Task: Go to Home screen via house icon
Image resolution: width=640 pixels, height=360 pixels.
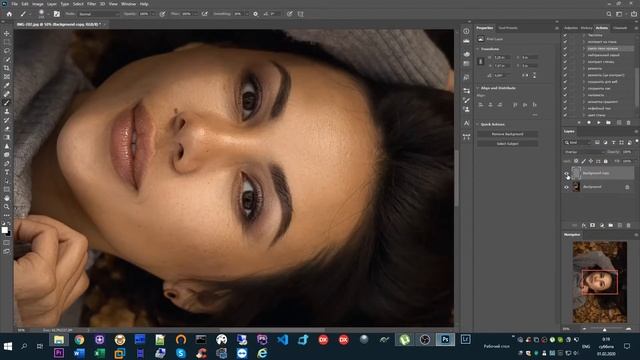Action: click(x=9, y=14)
